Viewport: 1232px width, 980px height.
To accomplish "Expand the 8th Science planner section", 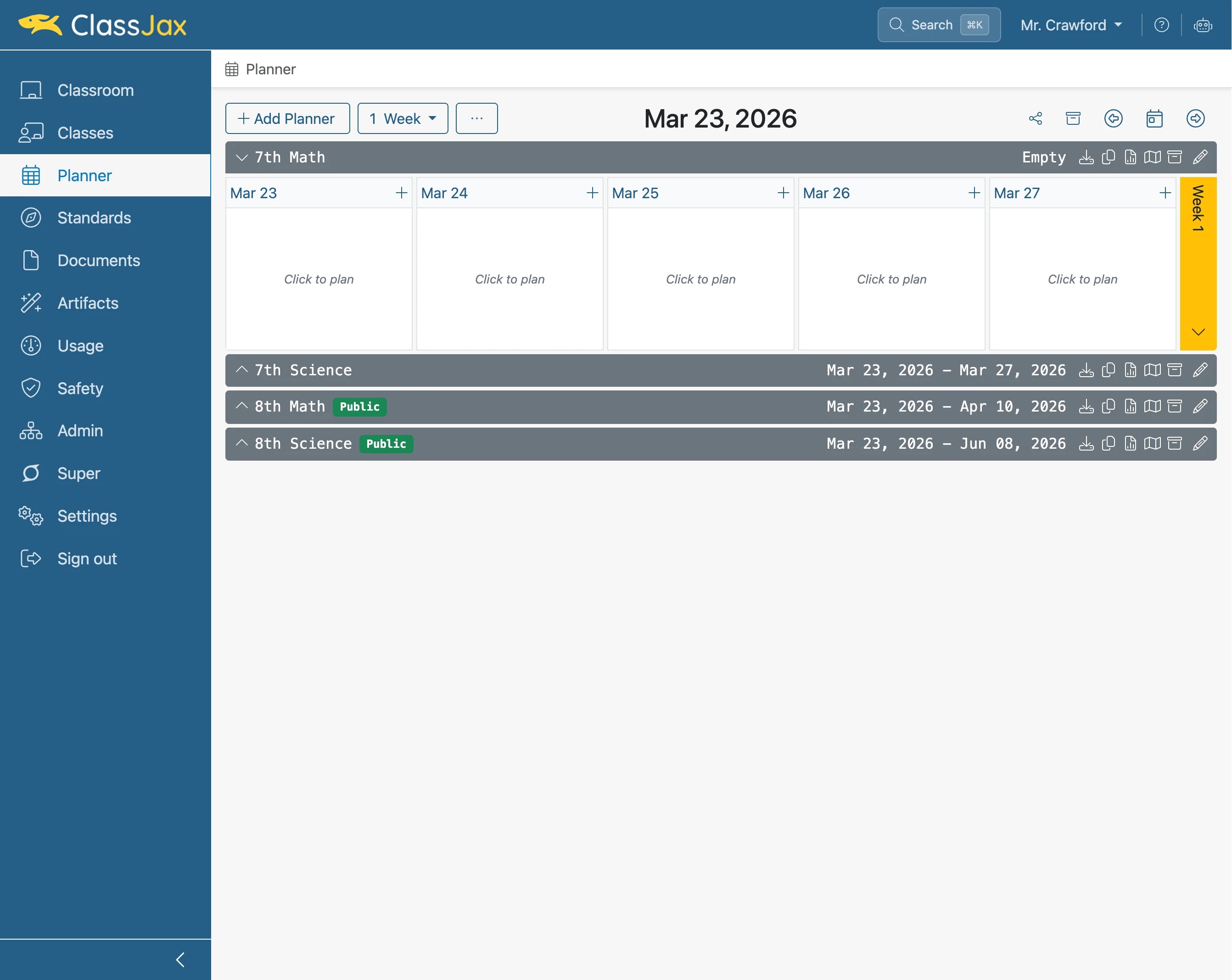I will (242, 443).
